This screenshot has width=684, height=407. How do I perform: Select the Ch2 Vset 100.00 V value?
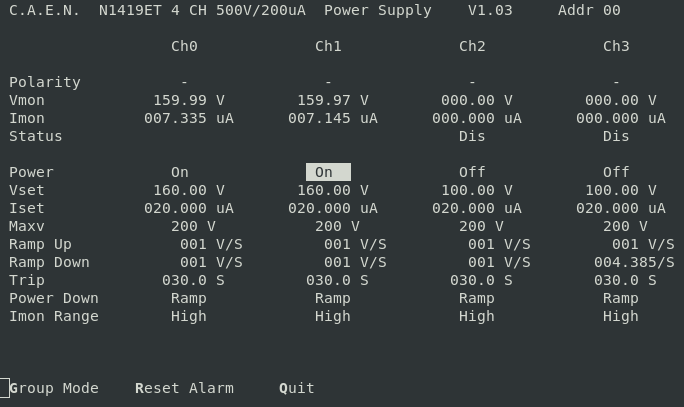[x=476, y=190]
